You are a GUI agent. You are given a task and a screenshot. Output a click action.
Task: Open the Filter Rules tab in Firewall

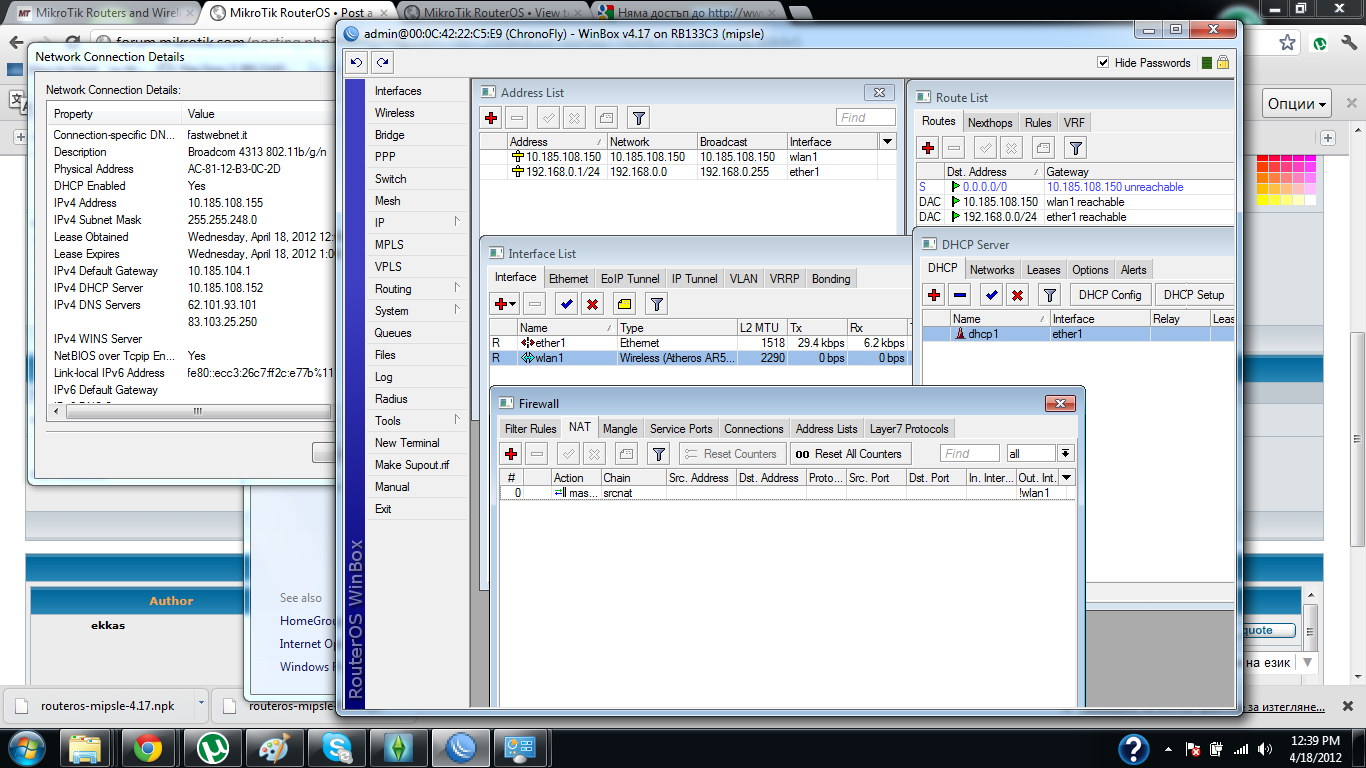(530, 429)
